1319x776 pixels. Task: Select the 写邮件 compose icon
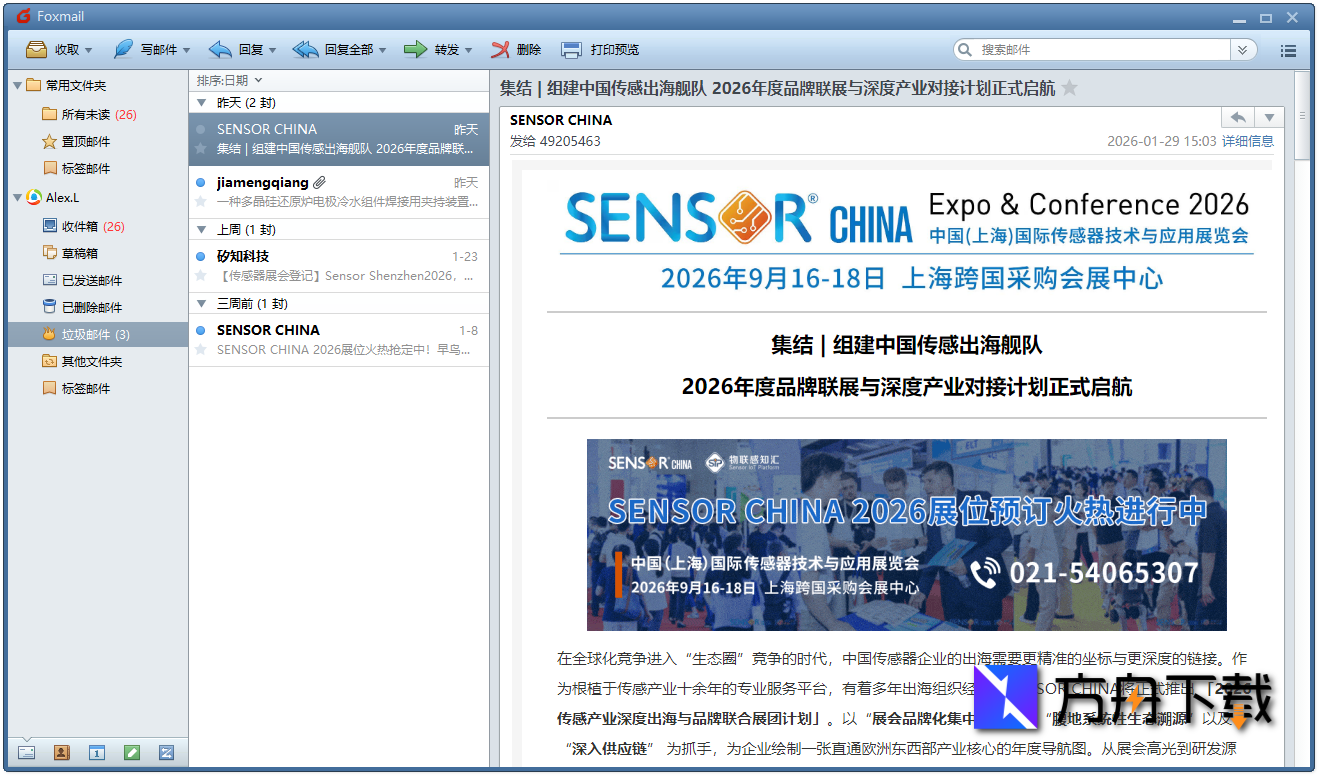[122, 48]
